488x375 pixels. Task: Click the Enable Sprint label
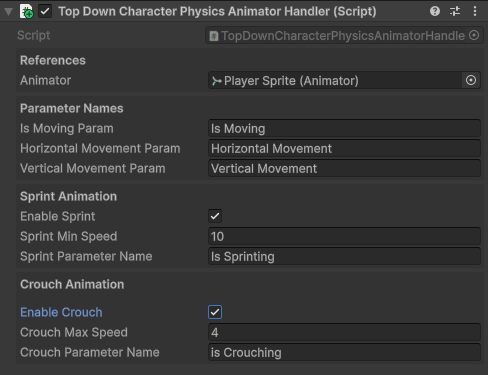click(x=58, y=216)
